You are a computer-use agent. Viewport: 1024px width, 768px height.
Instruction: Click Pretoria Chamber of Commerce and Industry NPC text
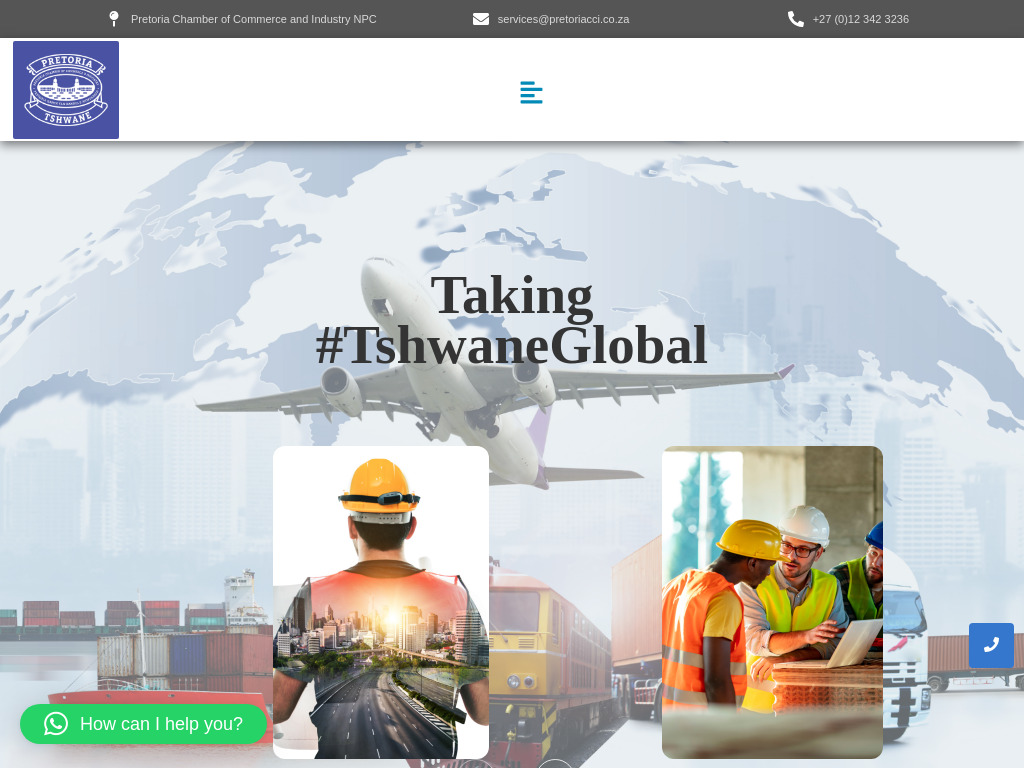253,19
